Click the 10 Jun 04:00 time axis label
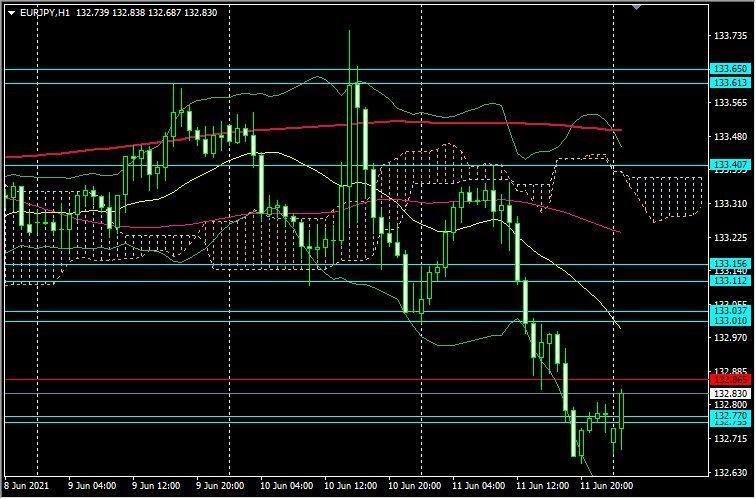This screenshot has height=499, width=756. click(x=286, y=486)
